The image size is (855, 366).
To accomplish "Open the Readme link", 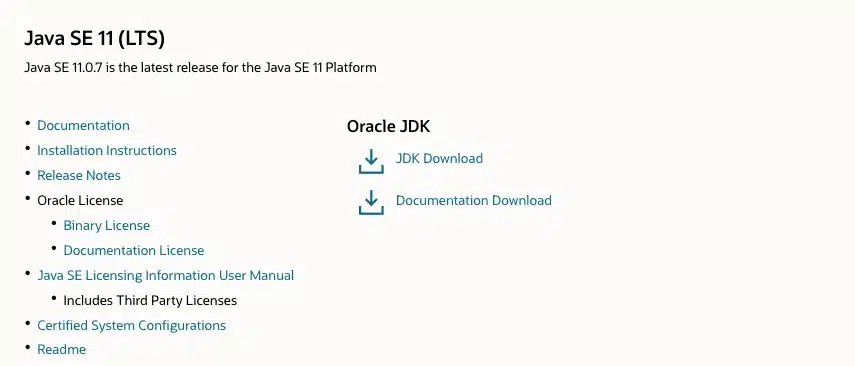I will tap(62, 350).
